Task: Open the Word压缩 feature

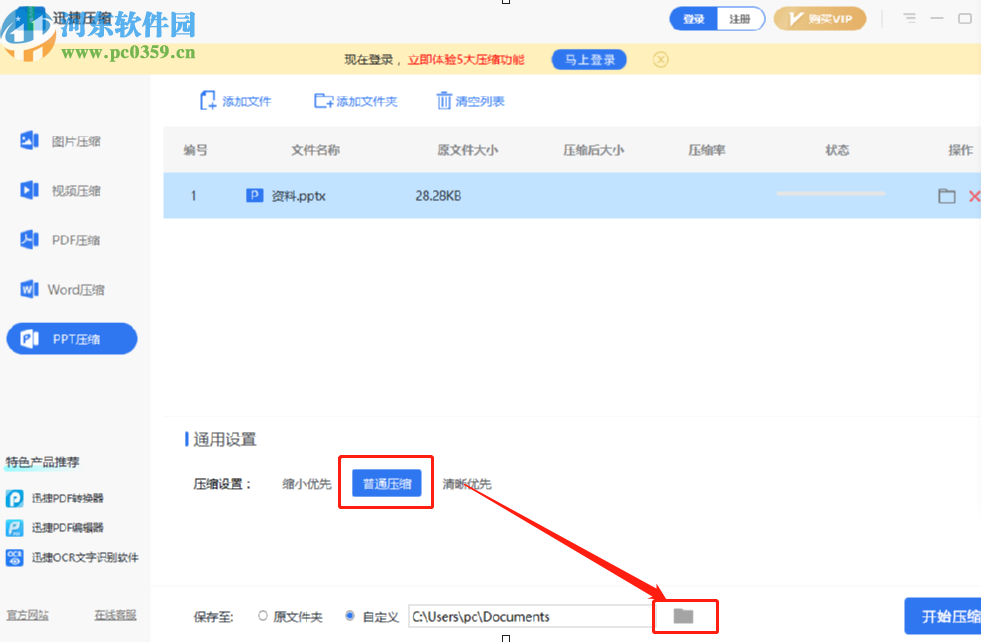Action: pos(71,289)
